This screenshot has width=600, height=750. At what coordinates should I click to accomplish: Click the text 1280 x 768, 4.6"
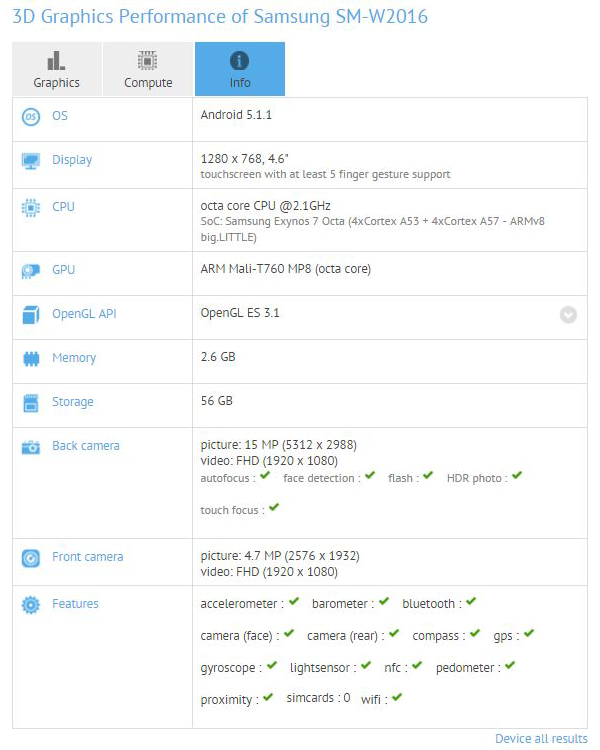[x=244, y=159]
